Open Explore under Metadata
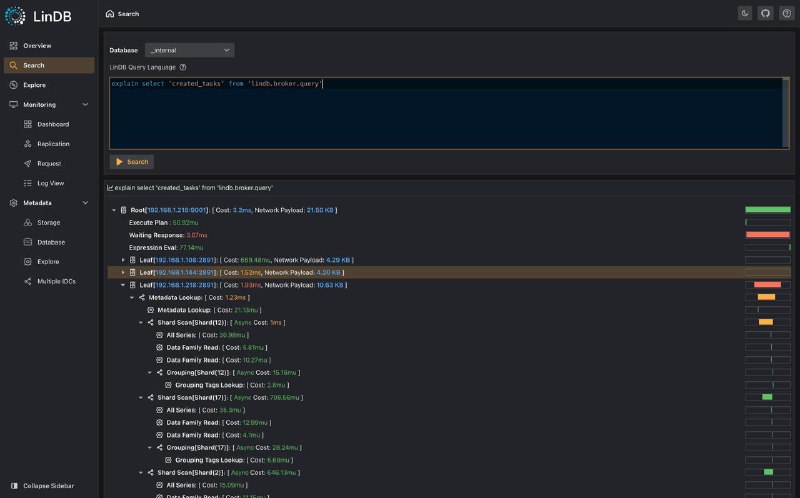This screenshot has height=498, width=800. (48, 262)
